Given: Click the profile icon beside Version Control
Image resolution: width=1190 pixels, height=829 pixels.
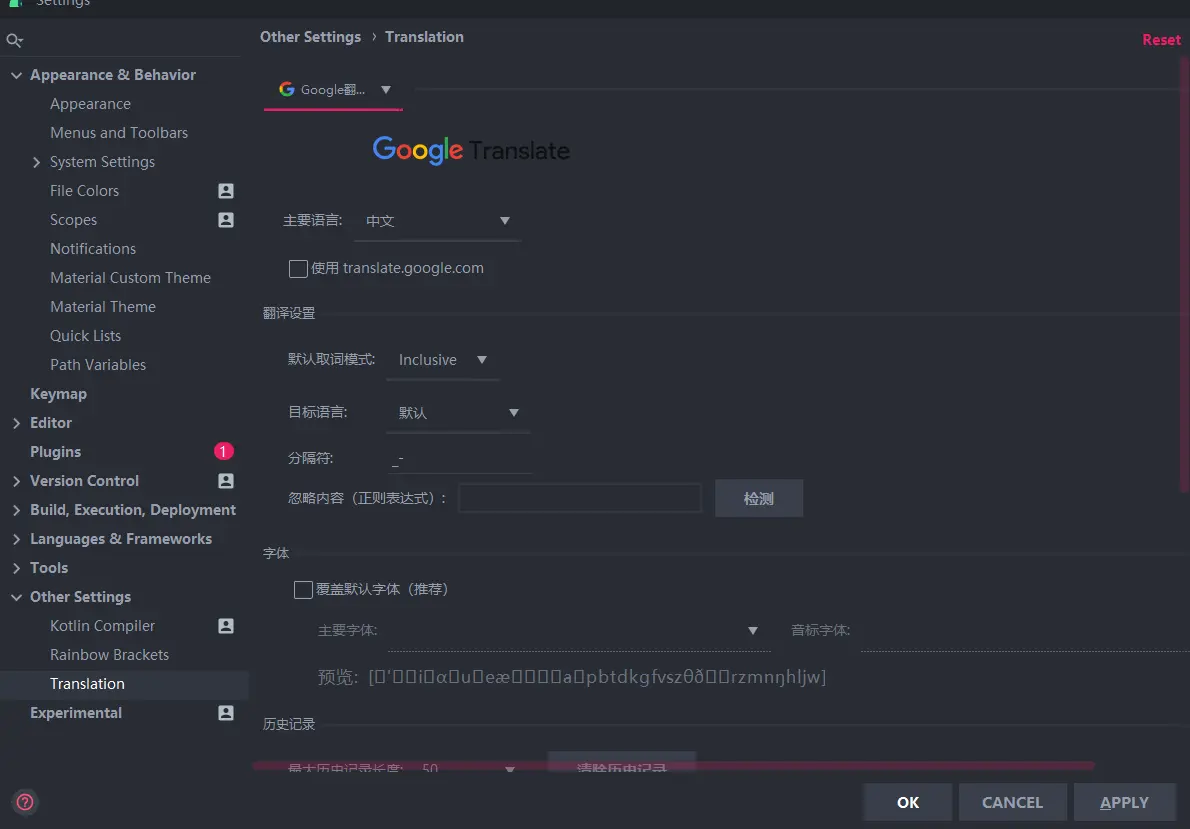Looking at the screenshot, I should 226,481.
